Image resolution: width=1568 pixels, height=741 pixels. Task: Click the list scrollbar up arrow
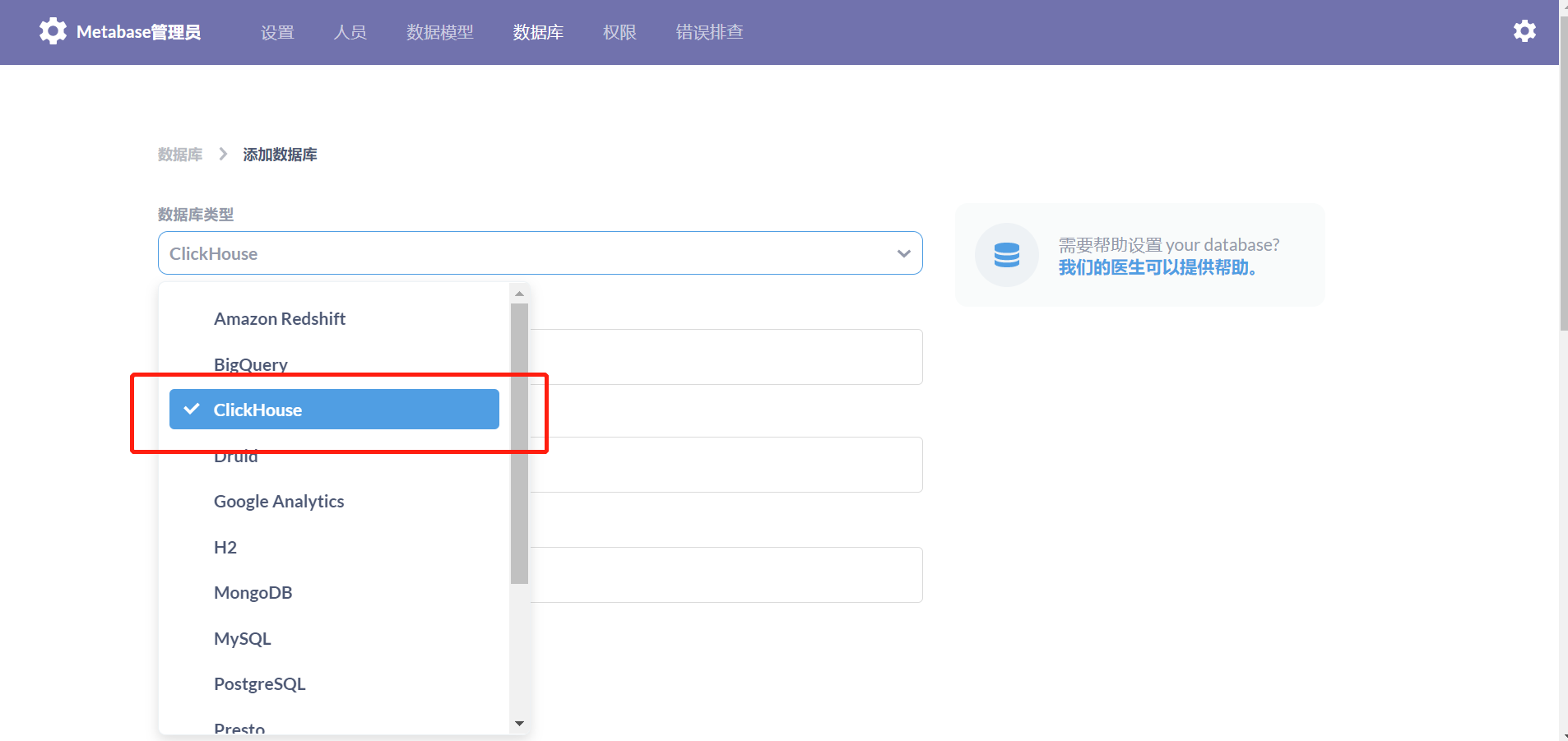519,294
